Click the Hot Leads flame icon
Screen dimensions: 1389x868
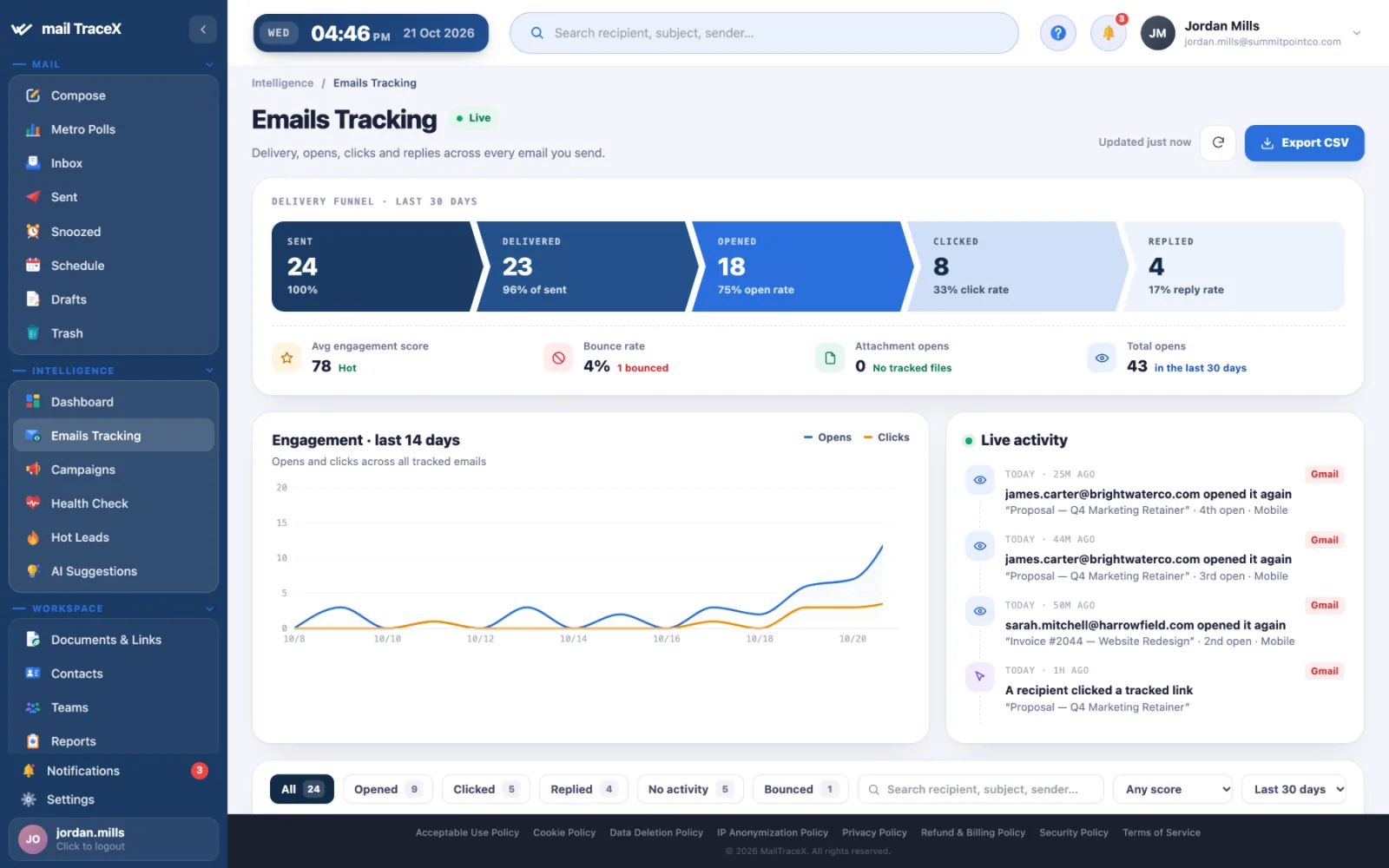click(33, 537)
